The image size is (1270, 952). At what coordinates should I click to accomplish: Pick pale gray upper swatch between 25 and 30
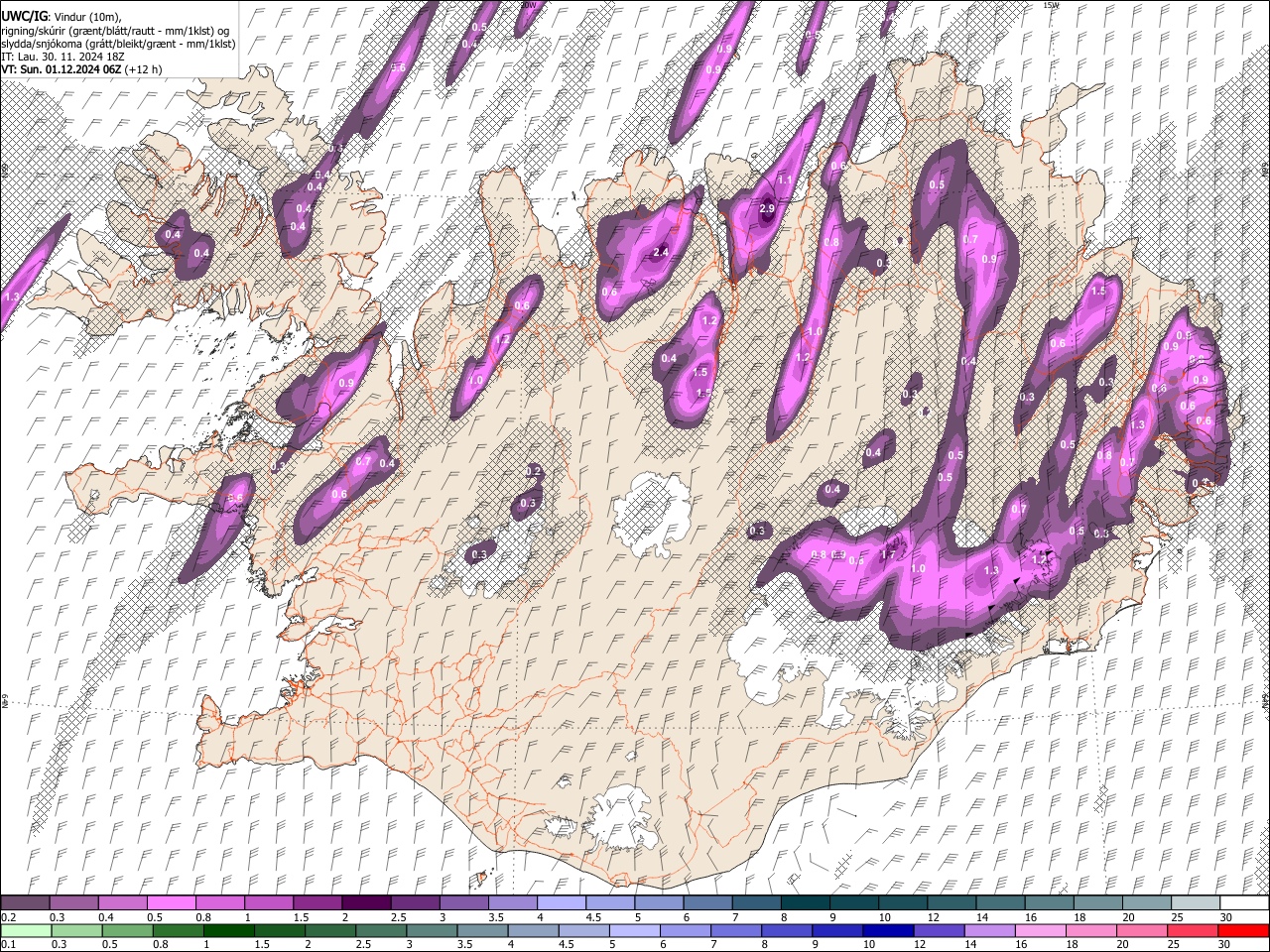[1194, 903]
